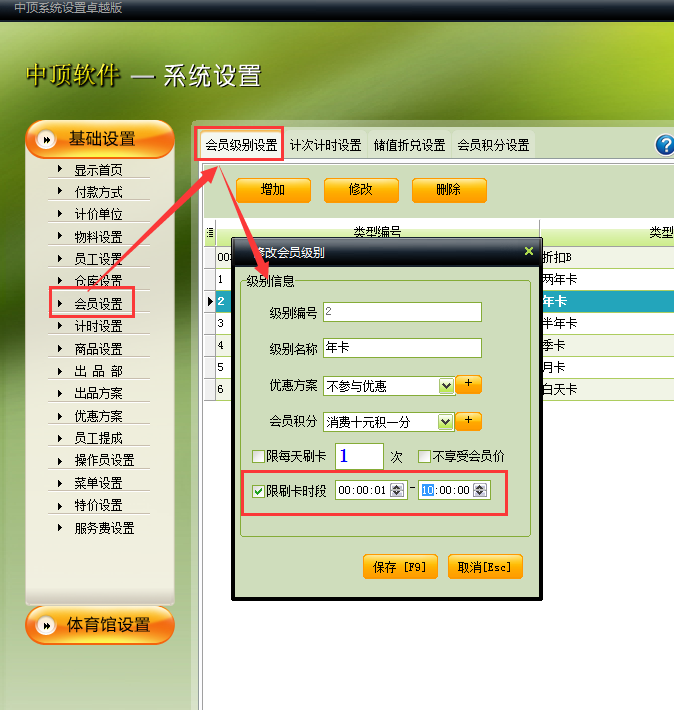This screenshot has height=710, width=674.
Task: Open 显示首页 in the sidebar
Action: coord(98,170)
